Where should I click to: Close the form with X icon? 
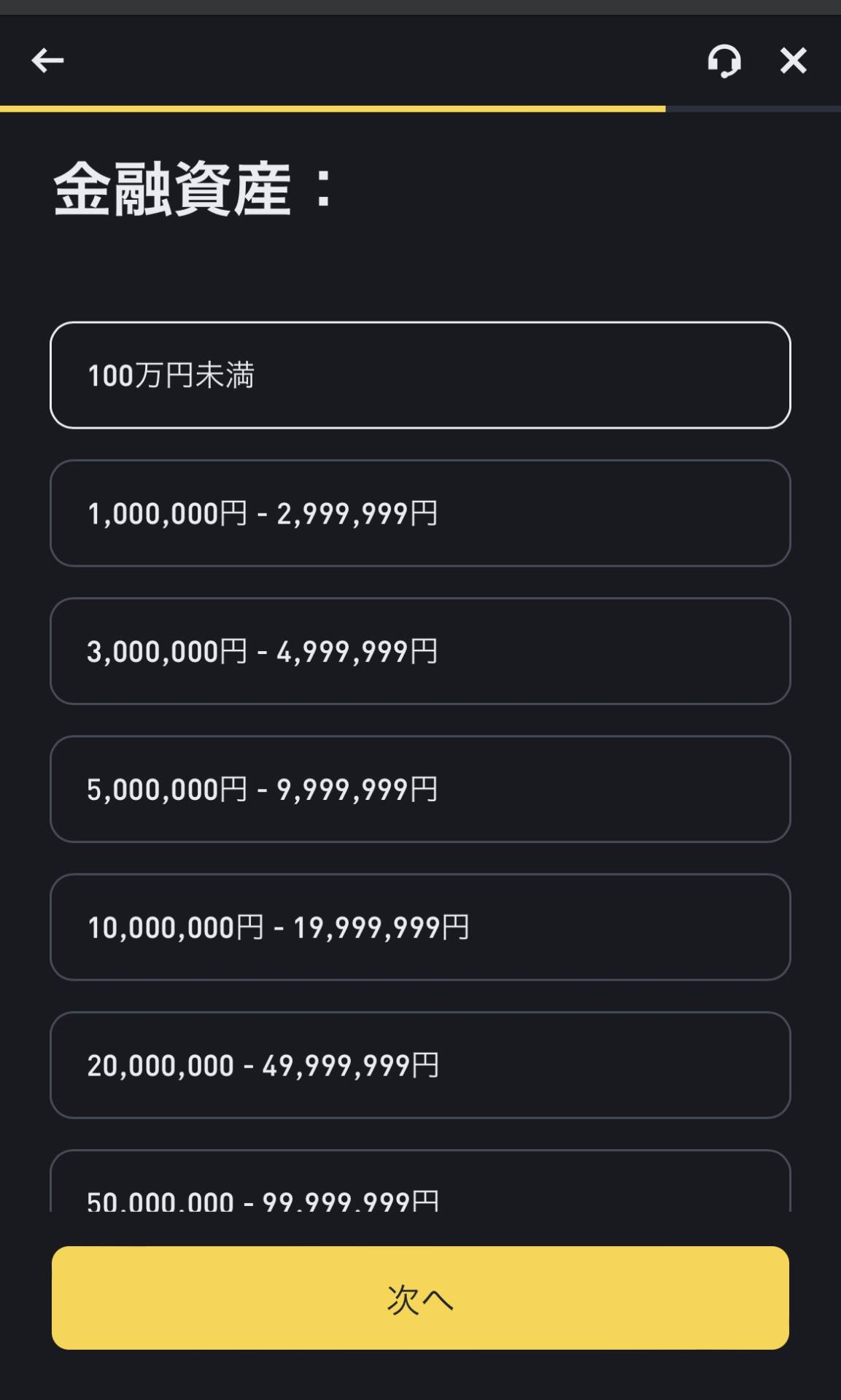point(793,61)
